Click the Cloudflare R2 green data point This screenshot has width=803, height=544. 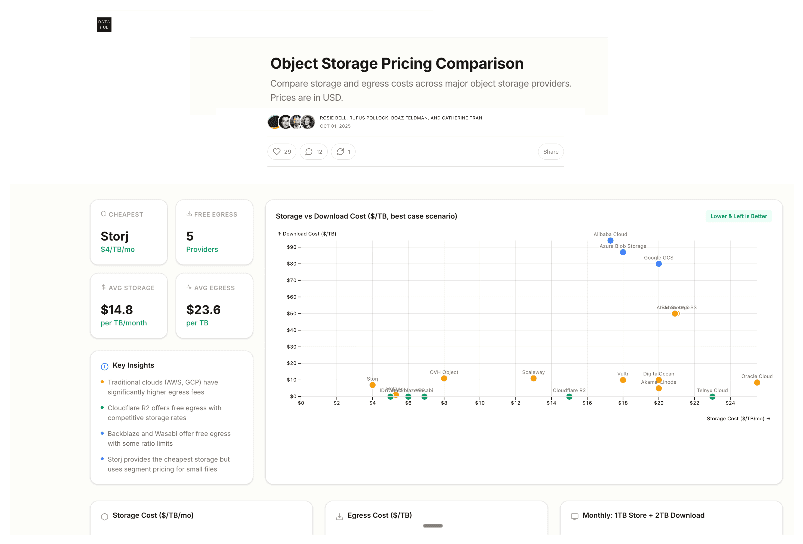569,397
